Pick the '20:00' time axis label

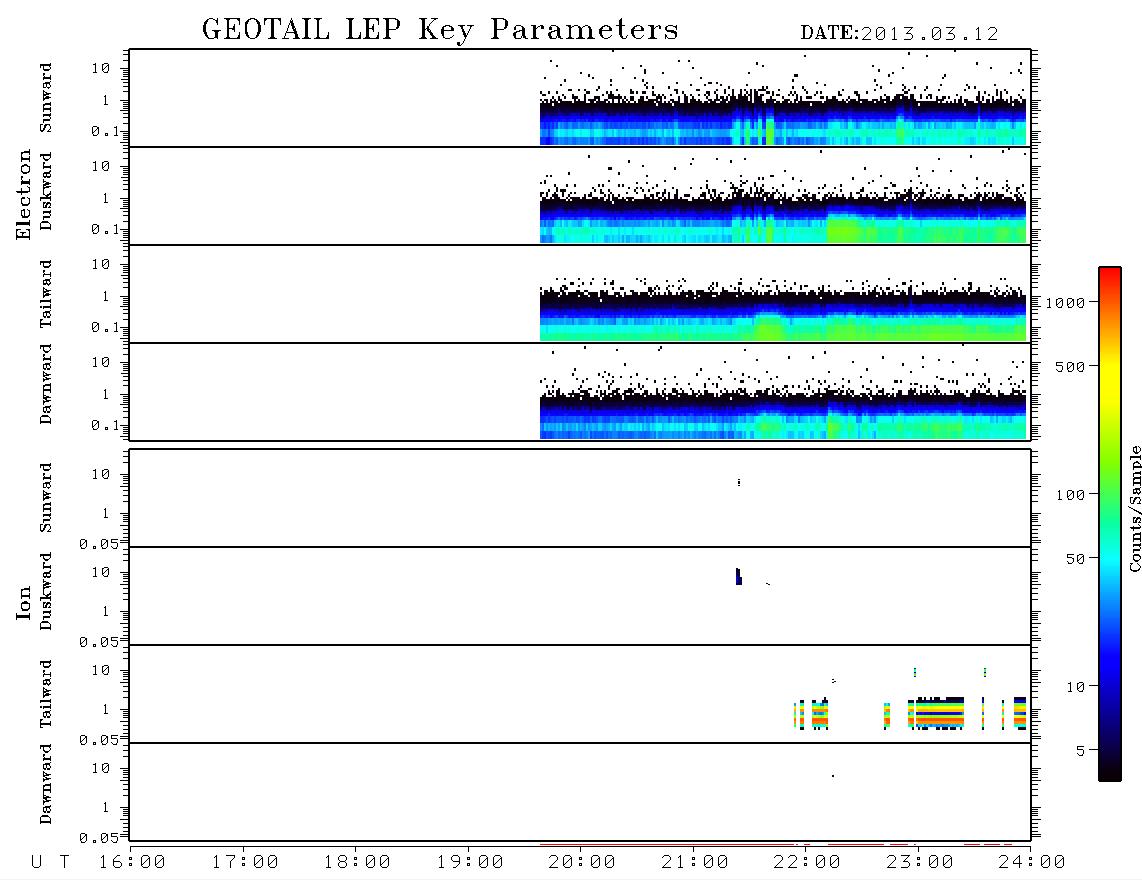pos(583,862)
